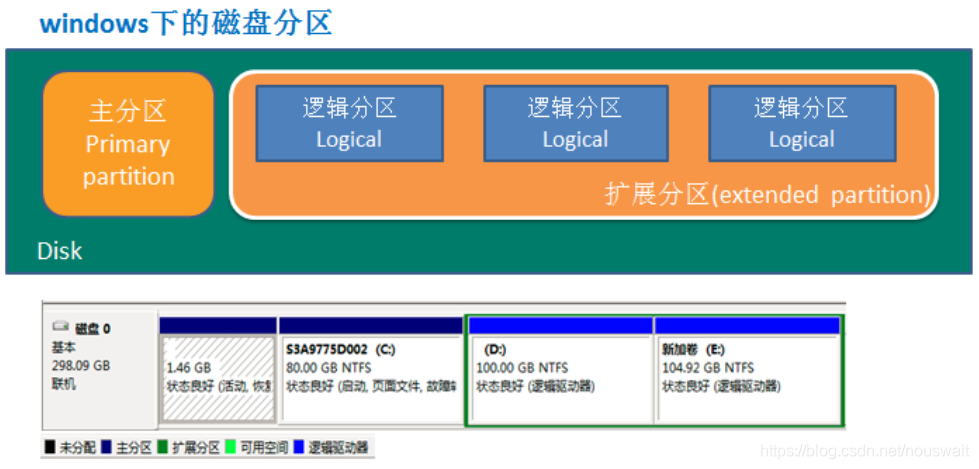Click the 80.00 GB NTFS text
Viewport: 979px width, 469px height.
click(x=328, y=368)
